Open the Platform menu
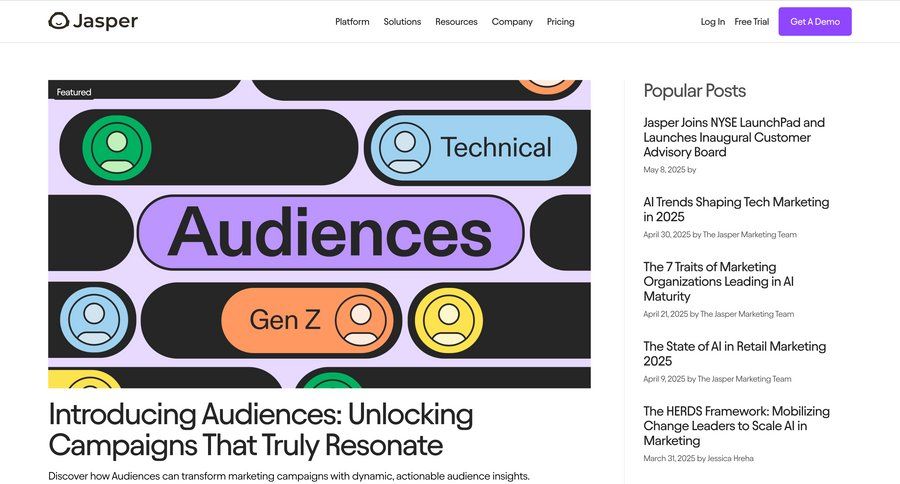 tap(352, 22)
